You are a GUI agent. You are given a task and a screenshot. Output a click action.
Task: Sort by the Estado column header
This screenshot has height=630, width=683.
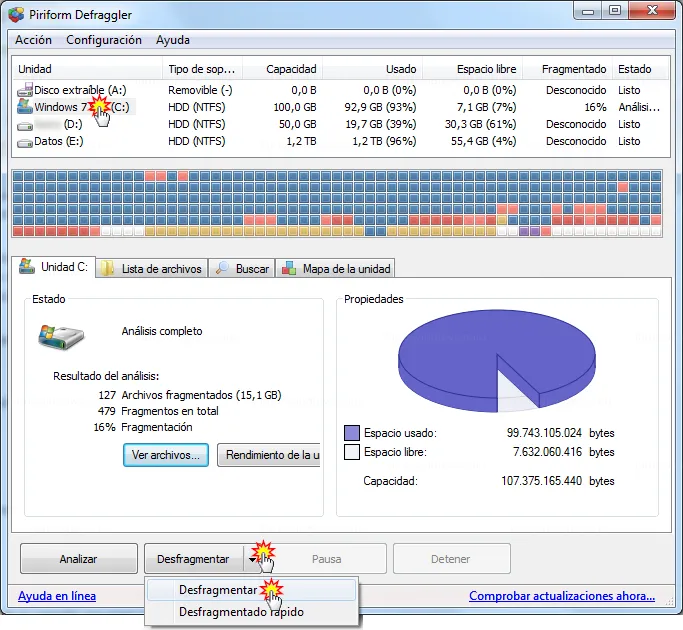[x=639, y=69]
